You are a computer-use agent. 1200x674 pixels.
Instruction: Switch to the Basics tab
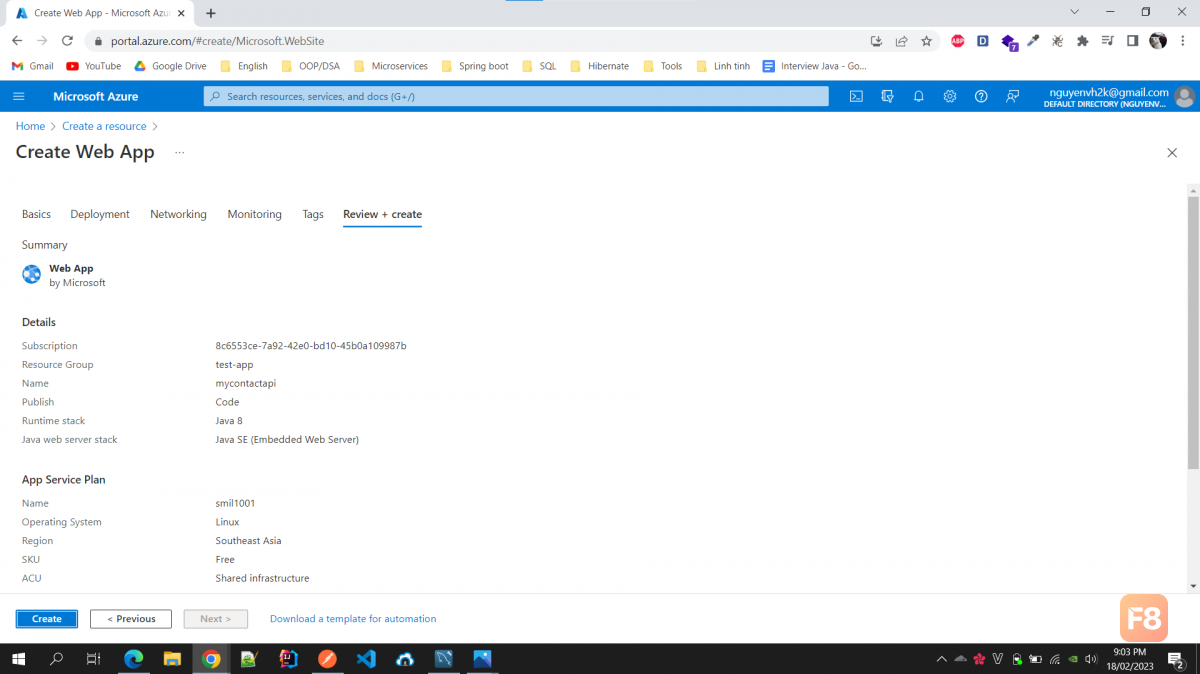click(36, 214)
